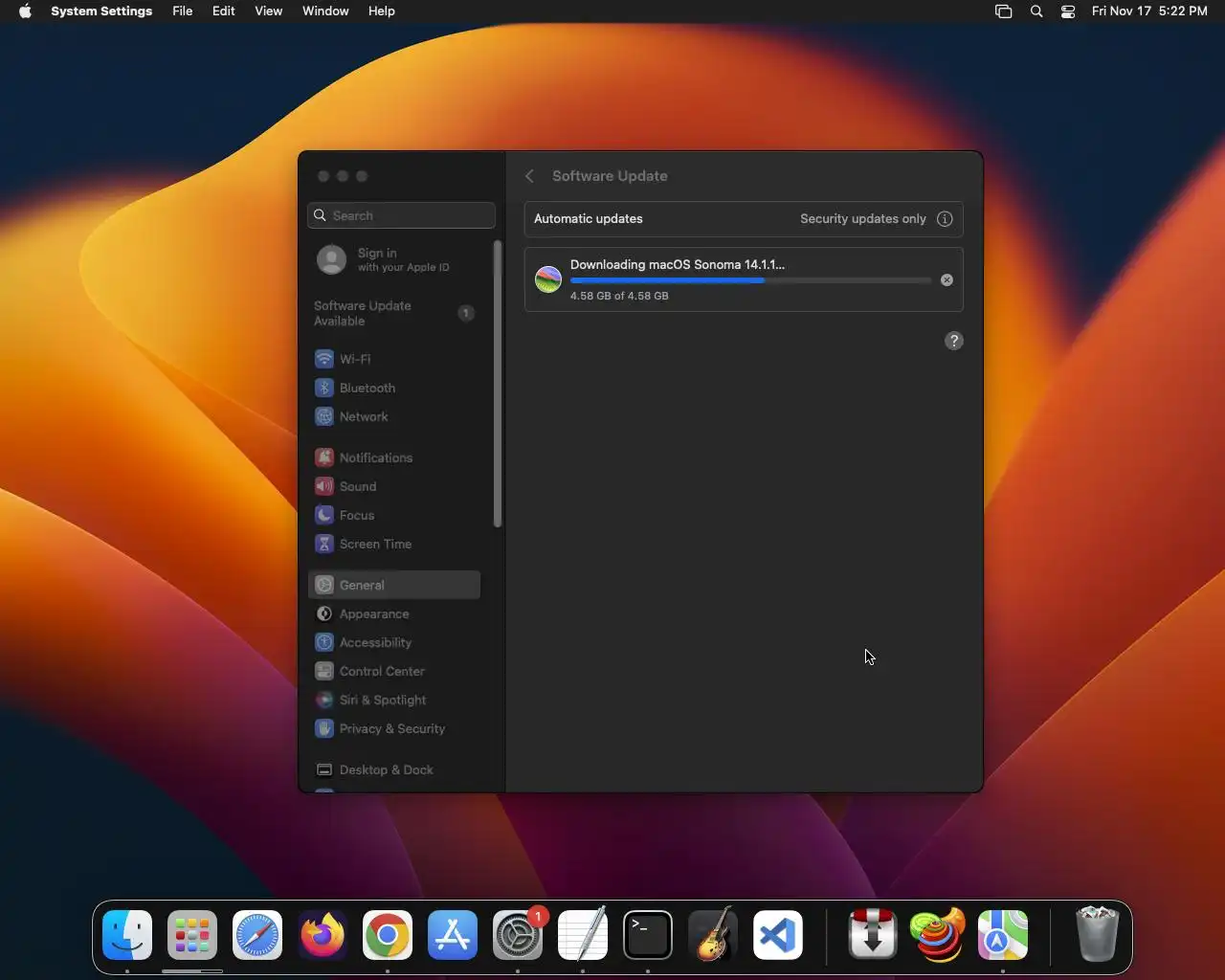Open the Help menu
Viewport: 1225px width, 980px height.
point(381,11)
